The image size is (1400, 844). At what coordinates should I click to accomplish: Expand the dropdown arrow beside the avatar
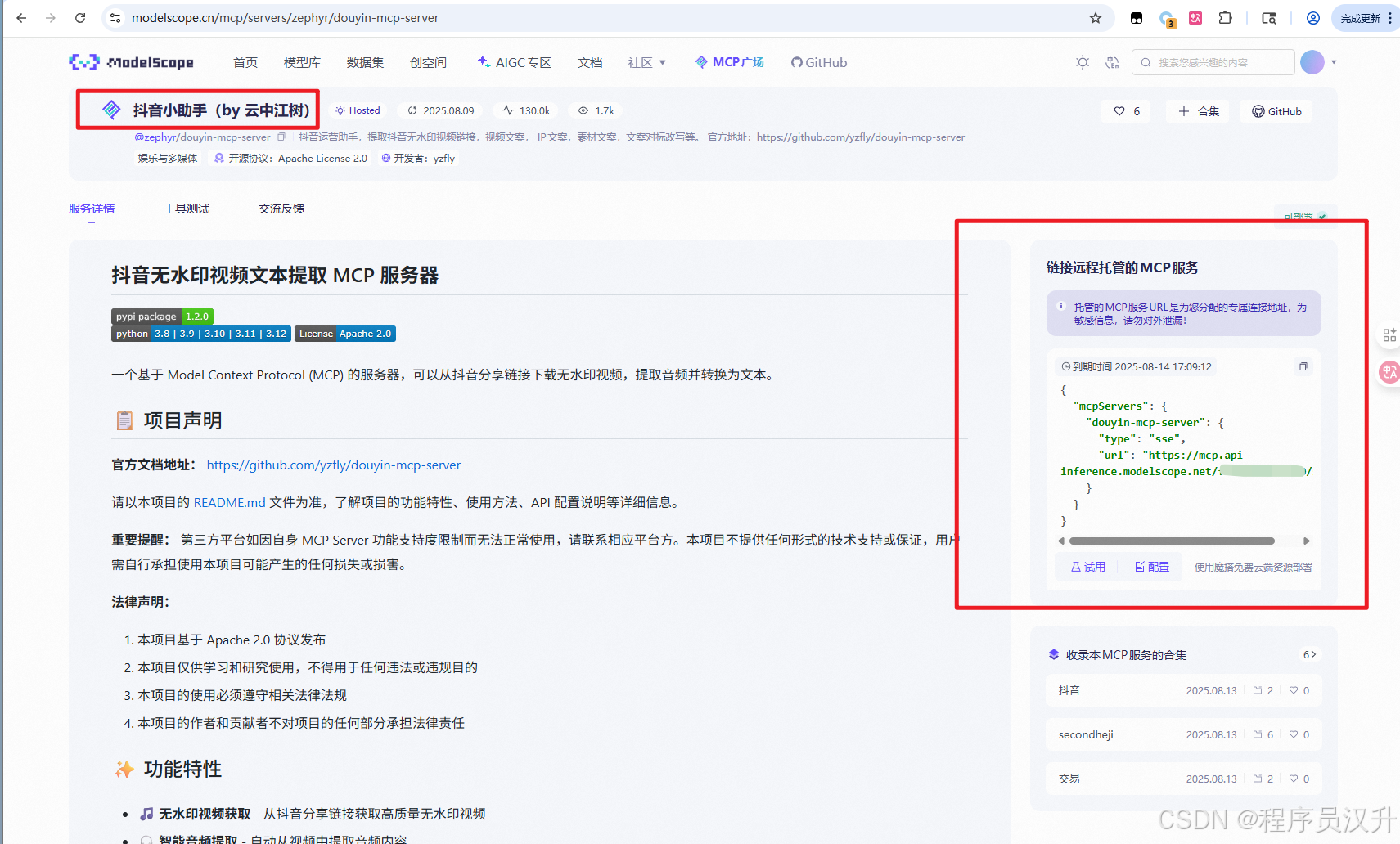click(1334, 62)
